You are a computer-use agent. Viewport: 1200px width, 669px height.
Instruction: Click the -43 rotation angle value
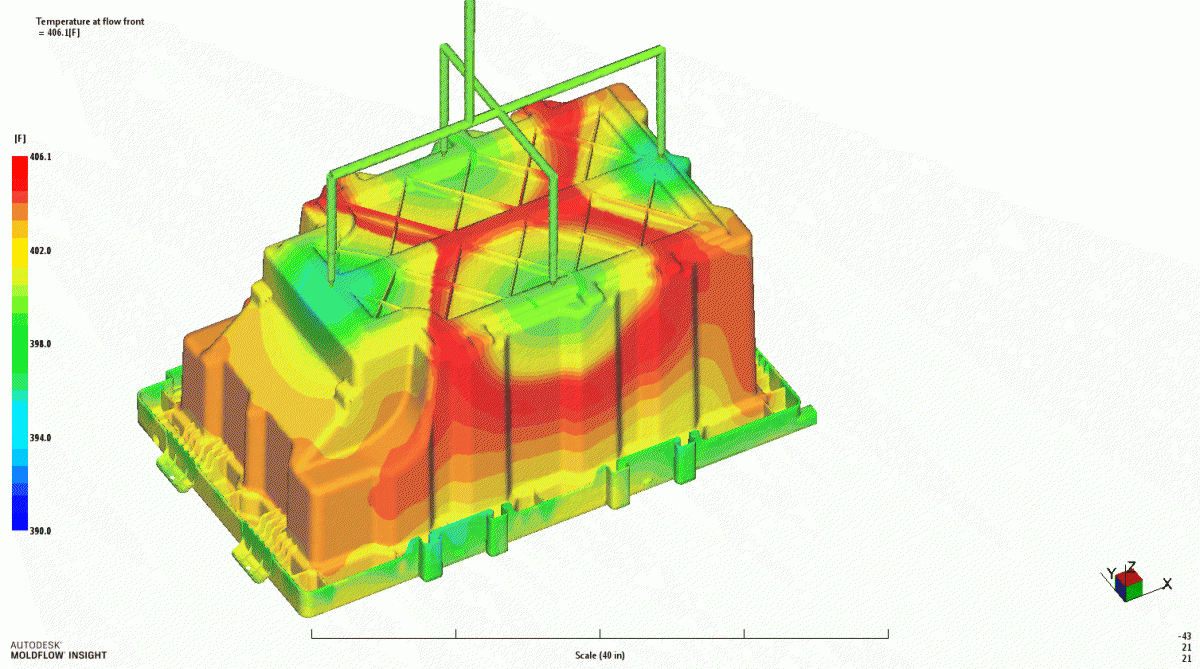pos(1185,636)
